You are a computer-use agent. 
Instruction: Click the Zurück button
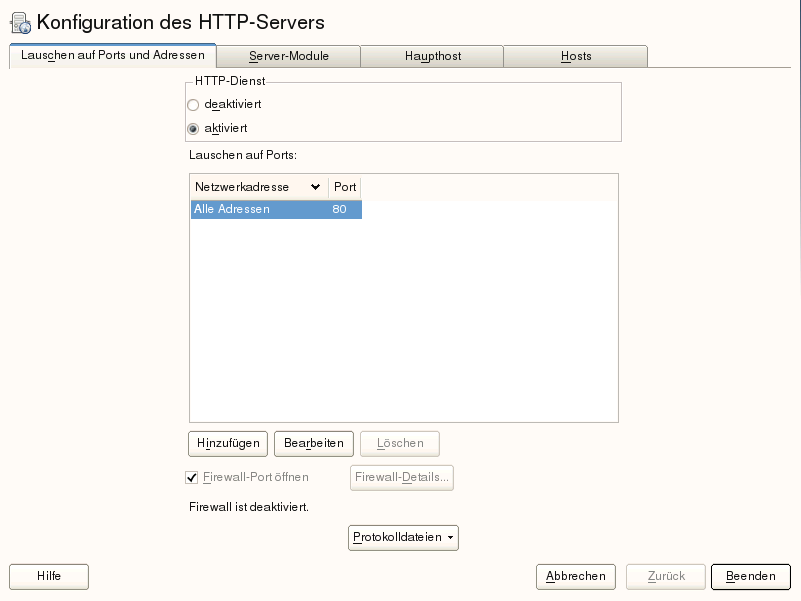[x=666, y=576]
